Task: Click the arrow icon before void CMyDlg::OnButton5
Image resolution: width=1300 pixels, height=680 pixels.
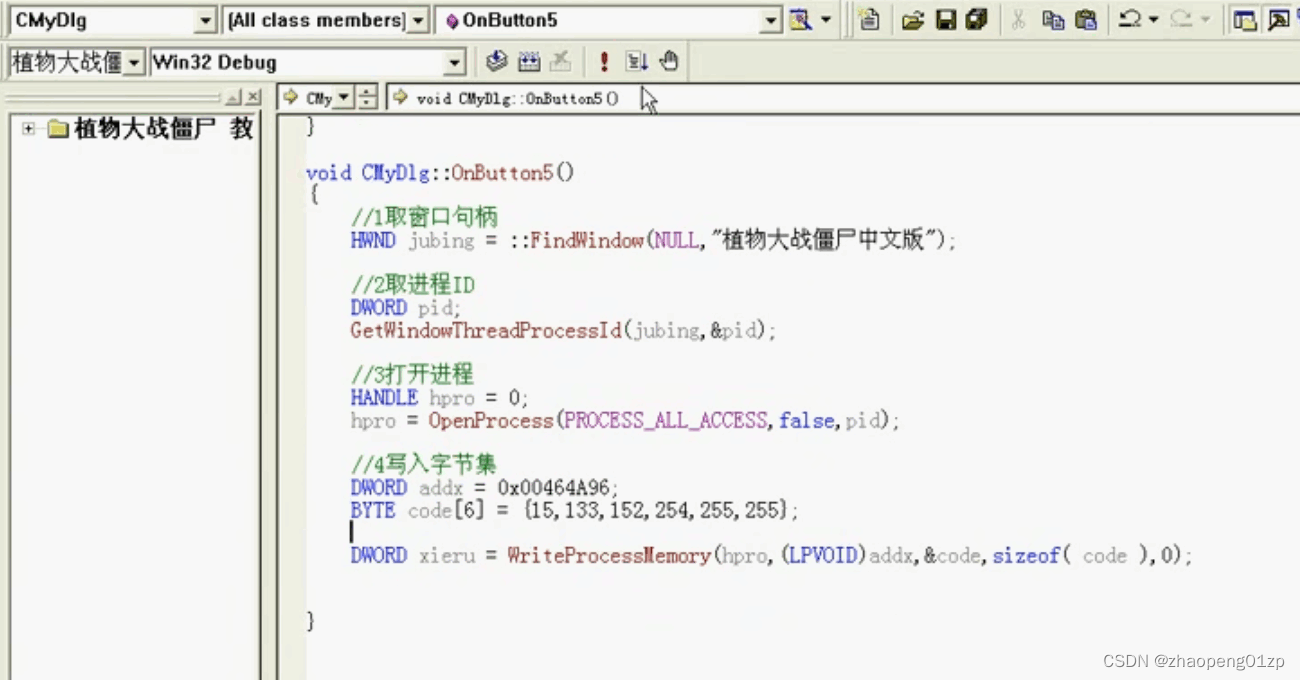Action: coord(400,97)
